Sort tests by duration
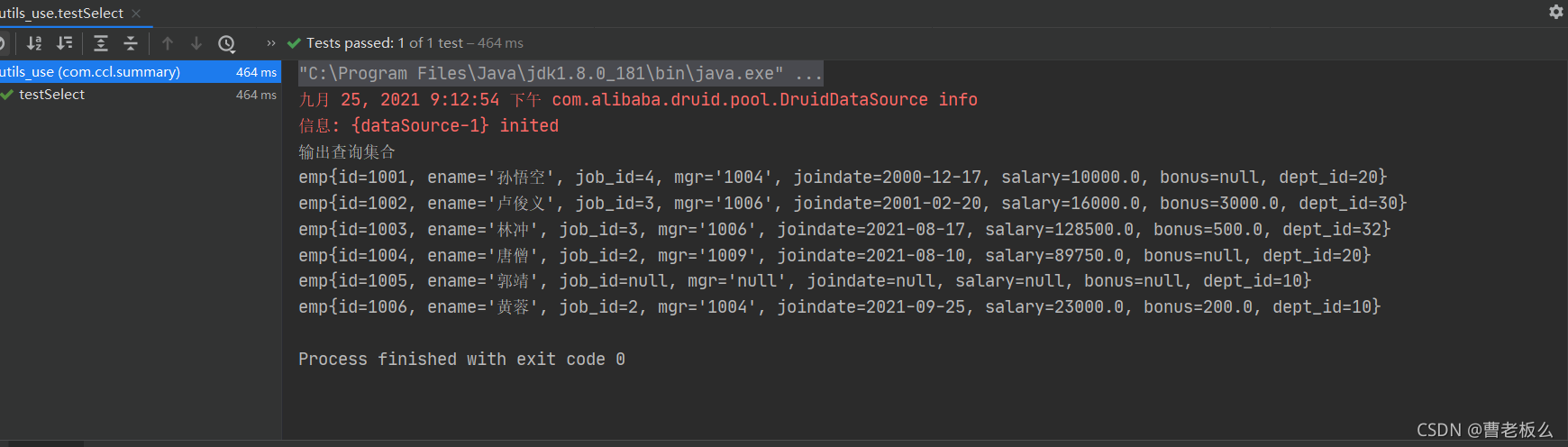 [x=64, y=43]
